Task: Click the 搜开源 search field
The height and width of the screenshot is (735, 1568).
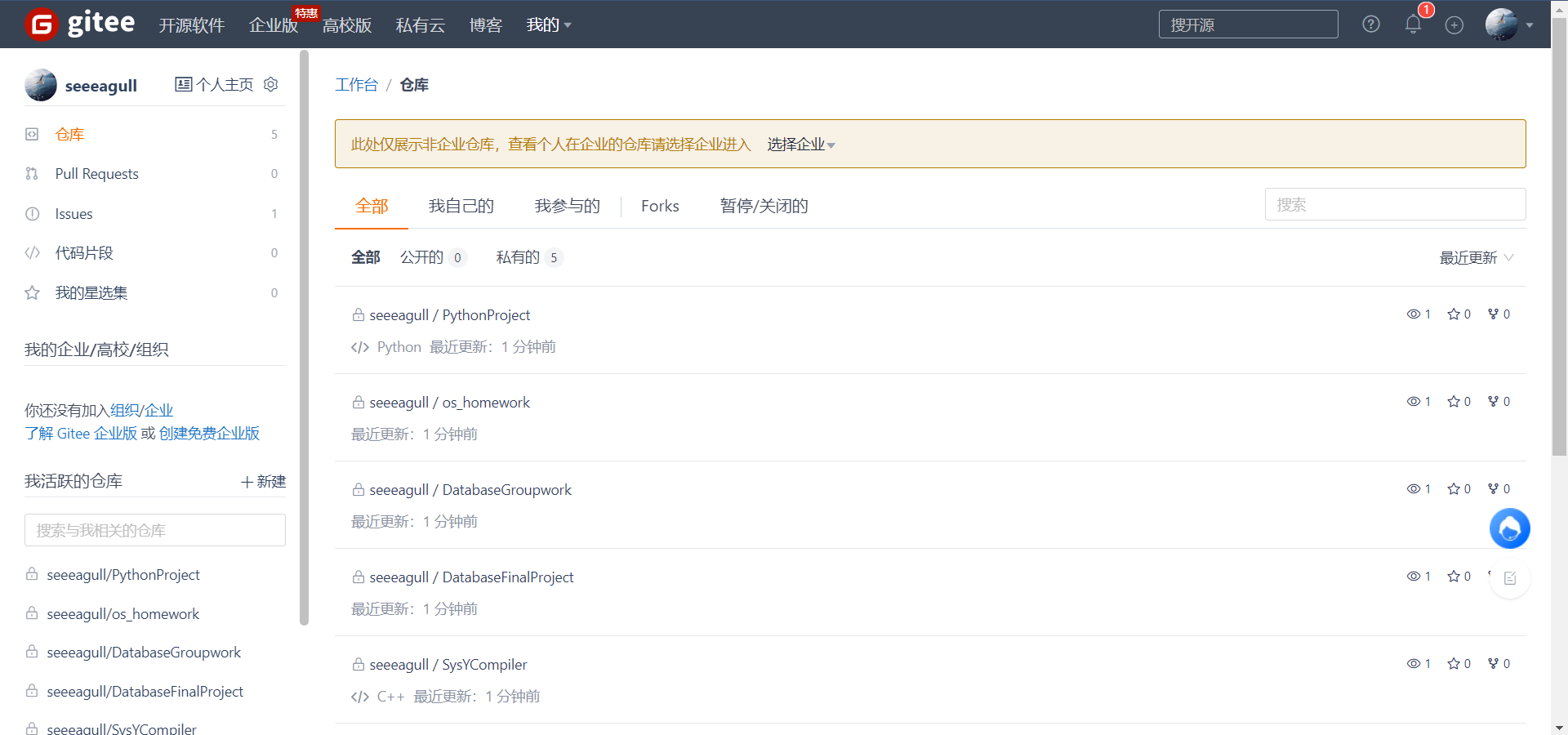Action: [1248, 24]
